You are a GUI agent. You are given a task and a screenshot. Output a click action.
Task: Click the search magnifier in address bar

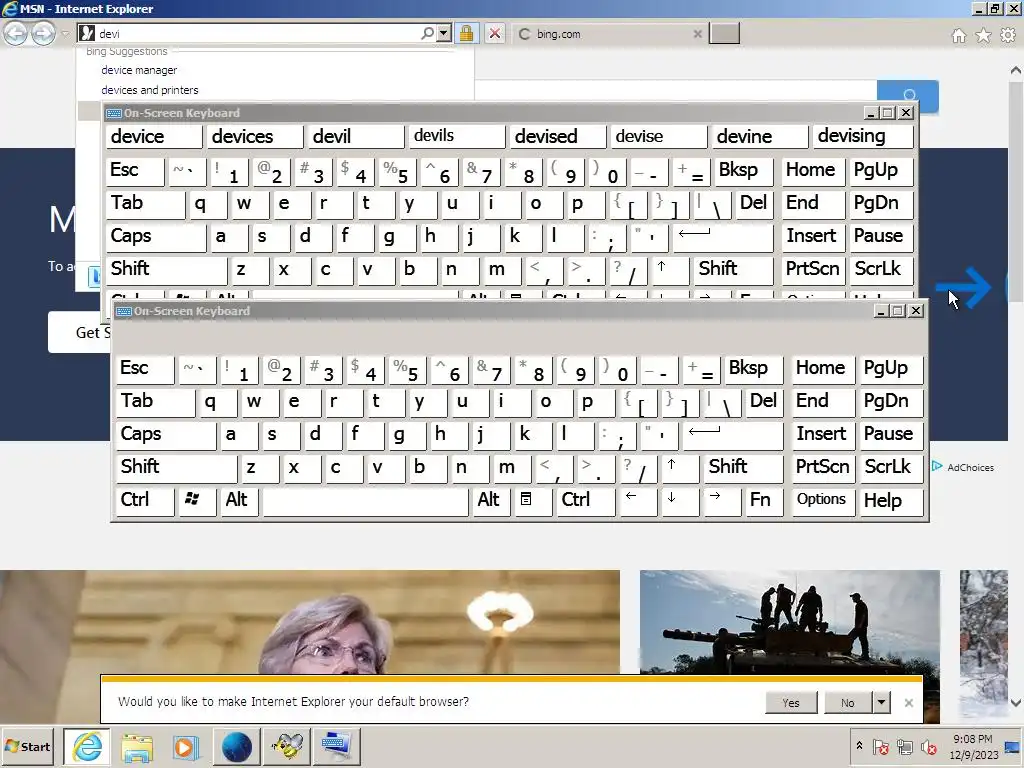tap(427, 33)
